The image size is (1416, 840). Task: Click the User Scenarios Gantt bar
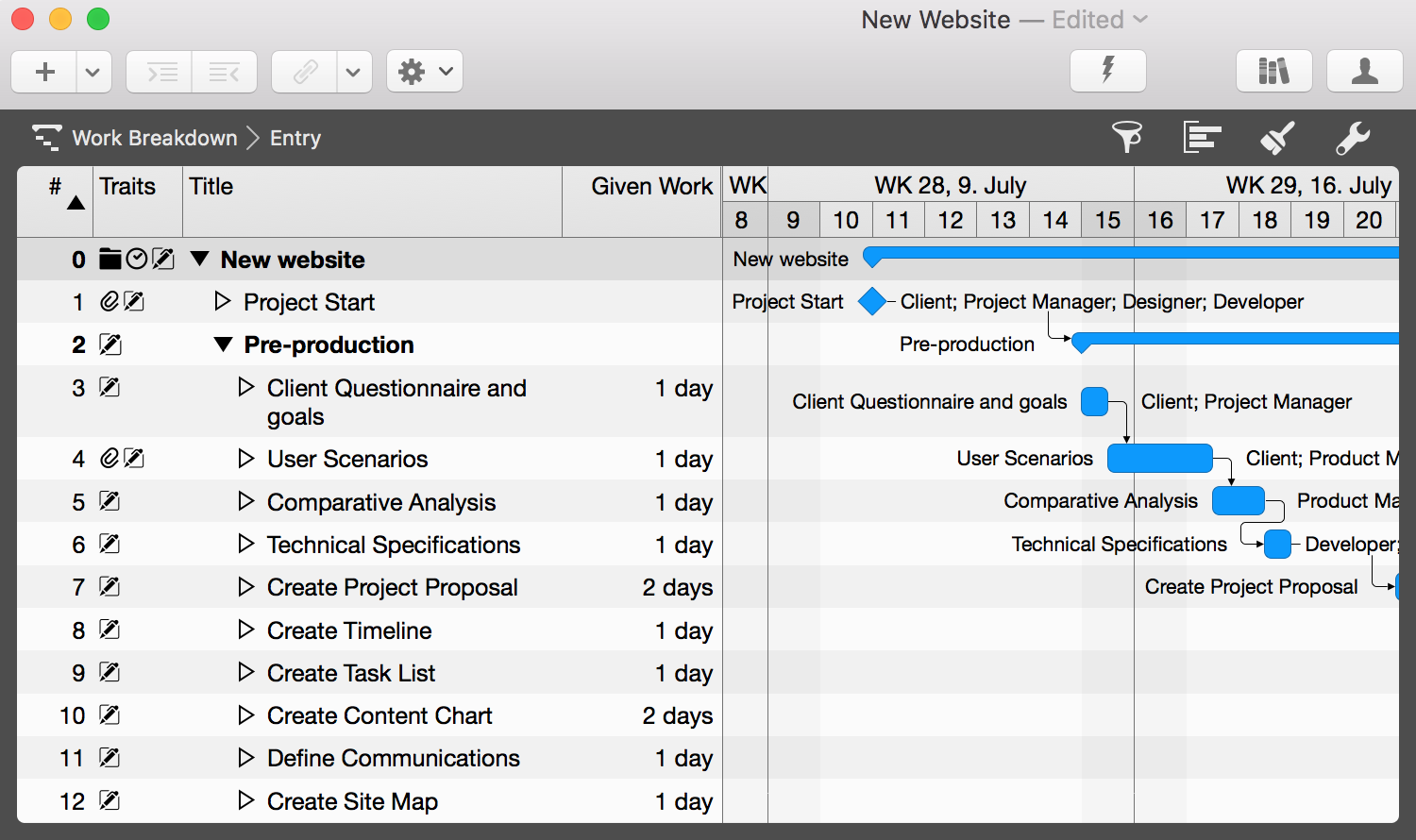1159,459
